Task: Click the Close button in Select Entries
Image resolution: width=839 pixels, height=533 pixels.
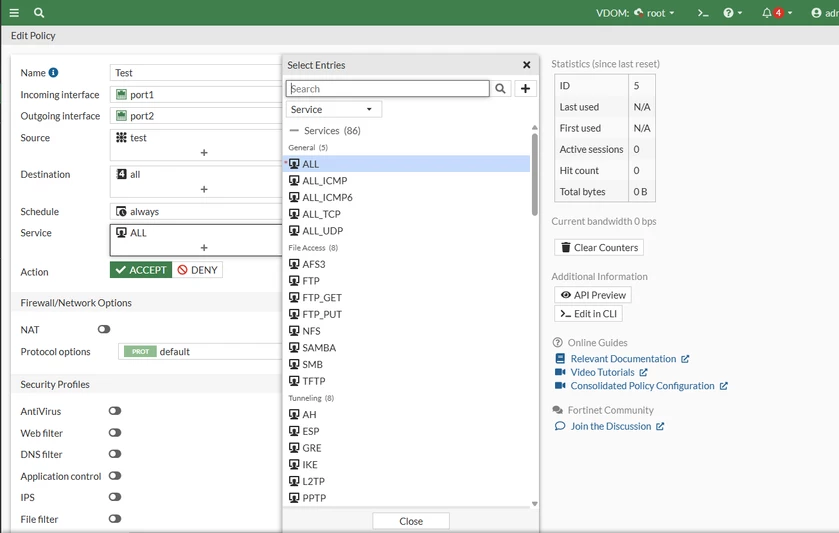Action: point(411,521)
